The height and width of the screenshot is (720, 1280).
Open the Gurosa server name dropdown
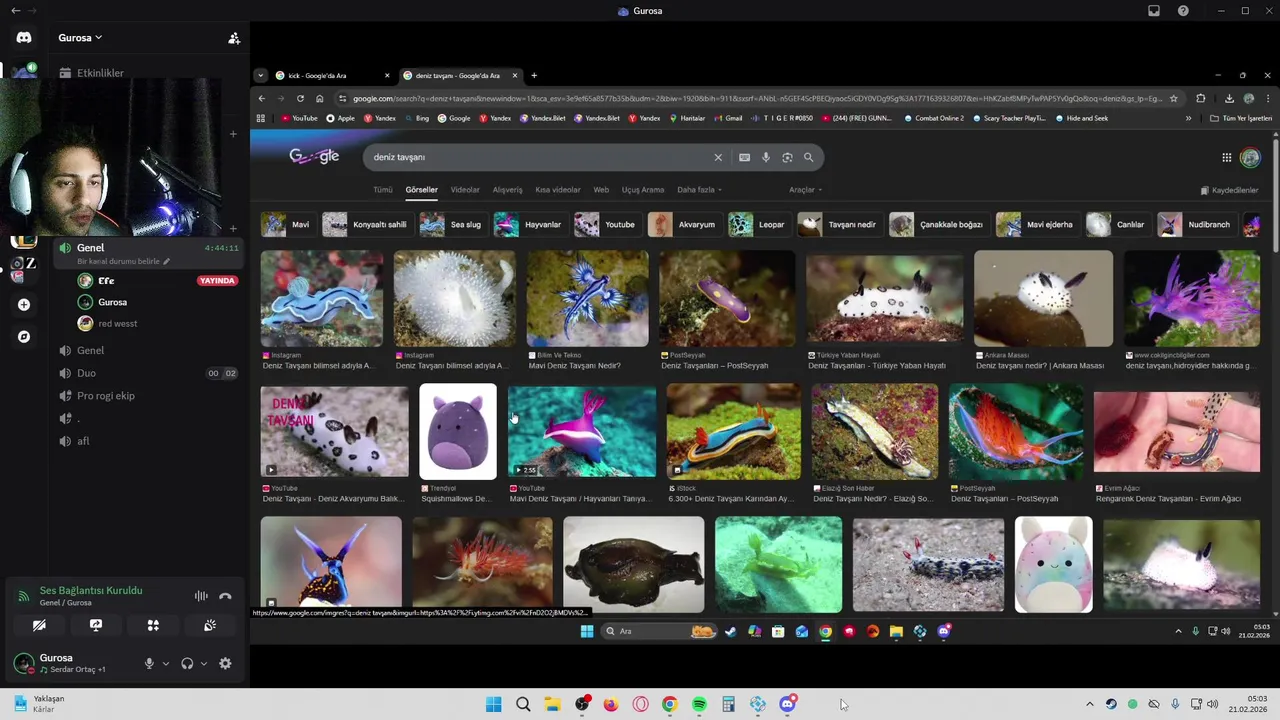coord(80,38)
